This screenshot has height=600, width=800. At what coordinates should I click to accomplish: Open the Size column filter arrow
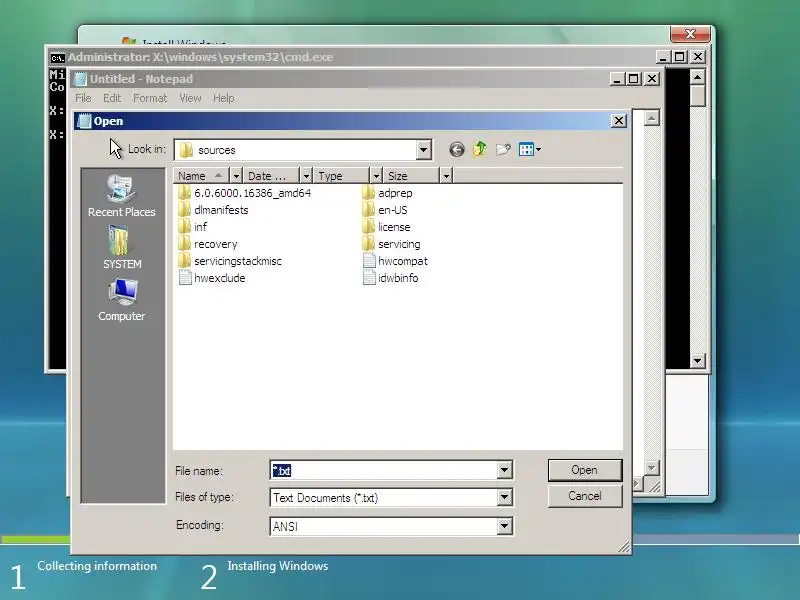[x=446, y=176]
